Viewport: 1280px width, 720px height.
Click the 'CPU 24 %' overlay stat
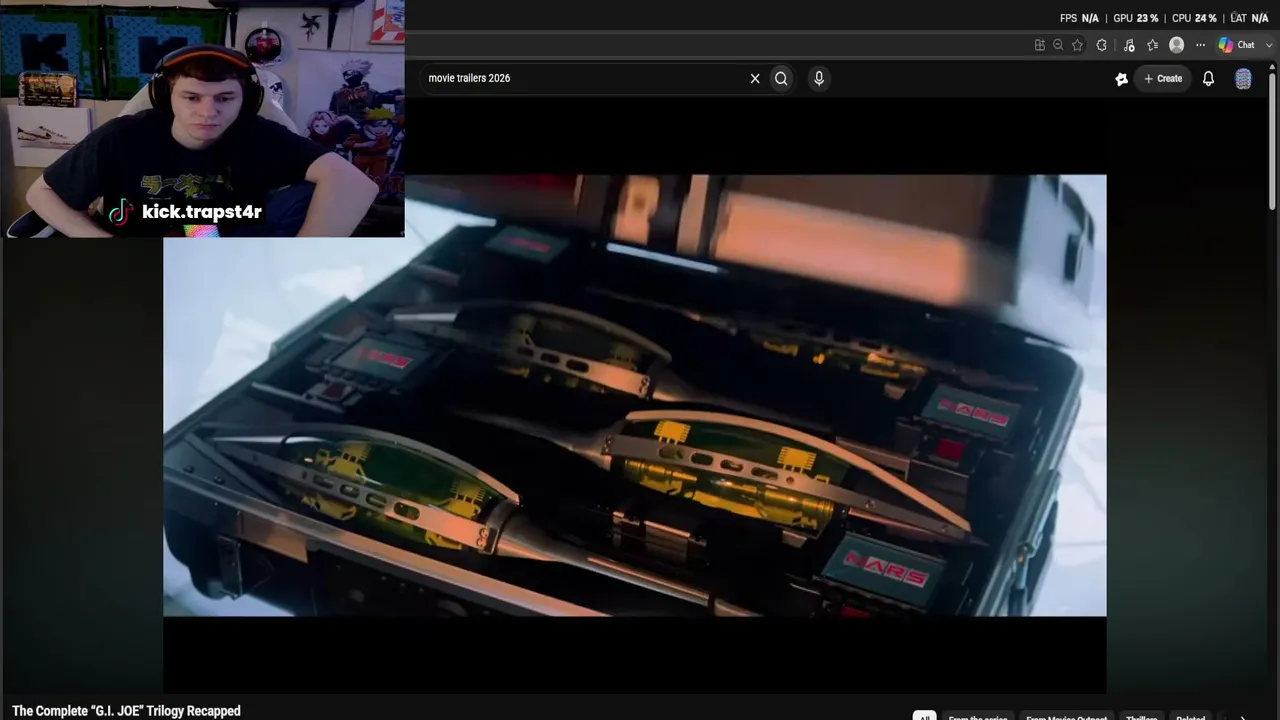click(x=1194, y=18)
